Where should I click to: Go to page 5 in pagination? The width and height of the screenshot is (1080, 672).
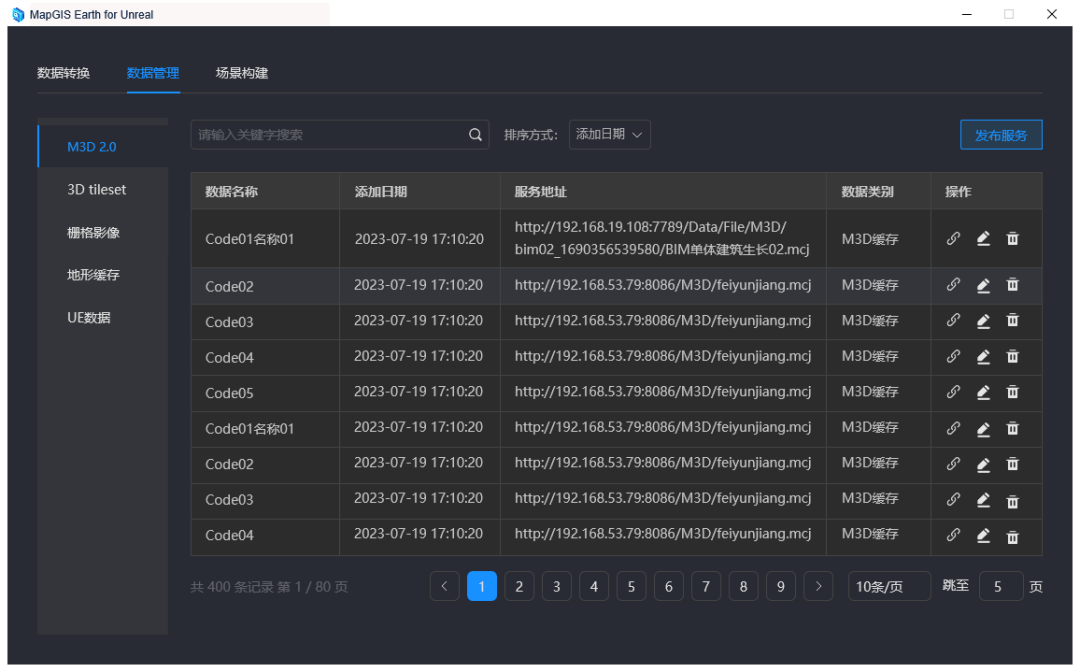click(x=631, y=586)
